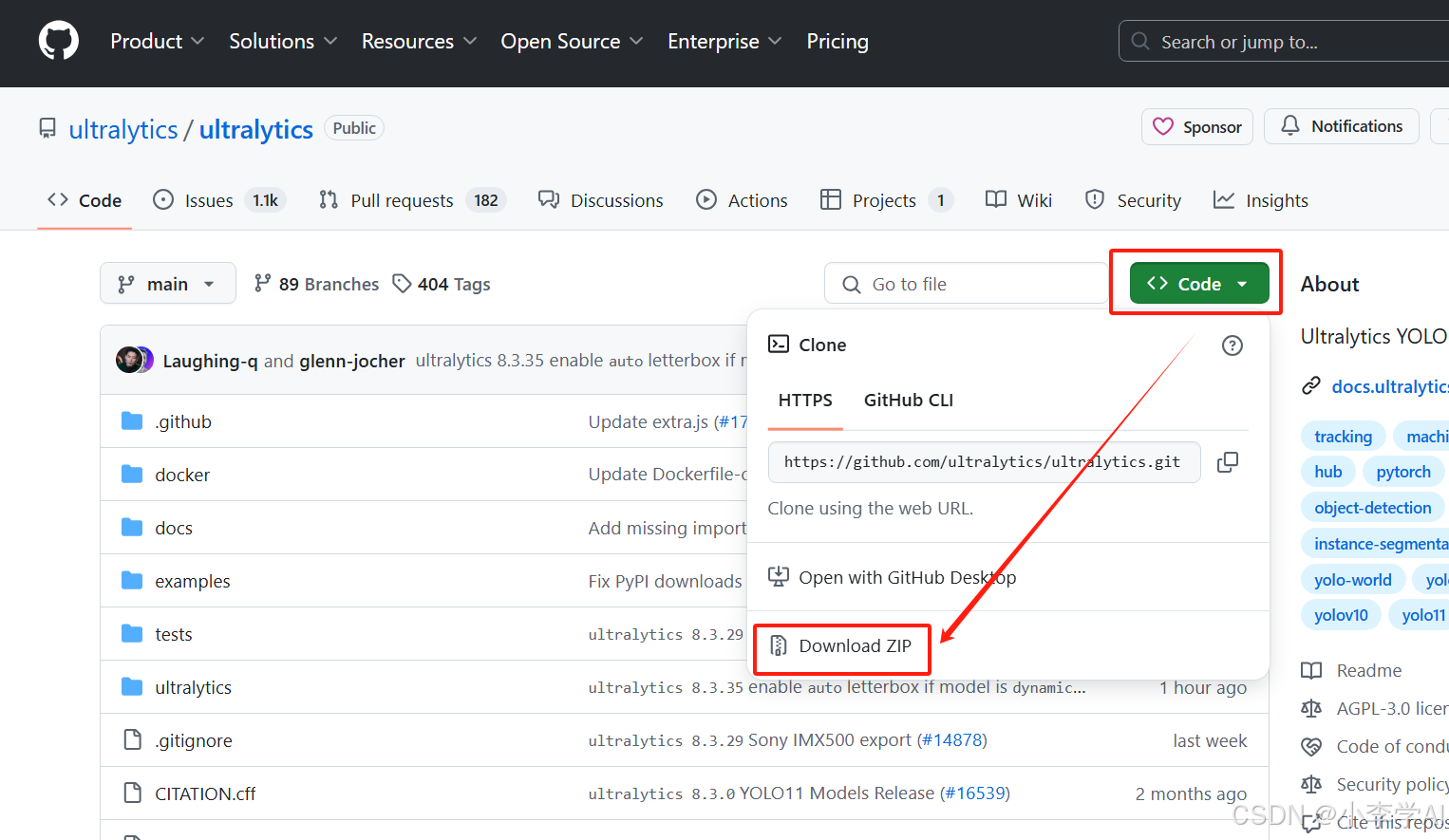Click the yolo-world topic tag
1449x840 pixels.
point(1352,580)
